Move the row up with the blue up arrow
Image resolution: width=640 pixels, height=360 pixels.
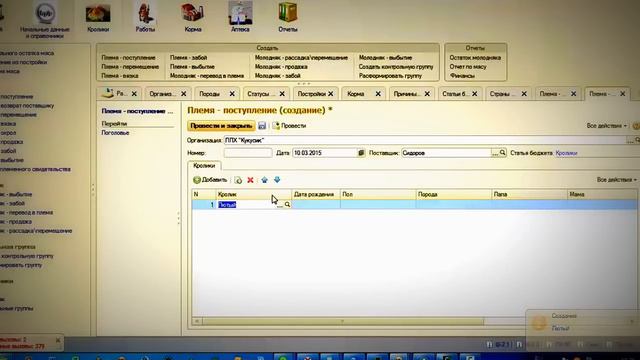tap(264, 180)
